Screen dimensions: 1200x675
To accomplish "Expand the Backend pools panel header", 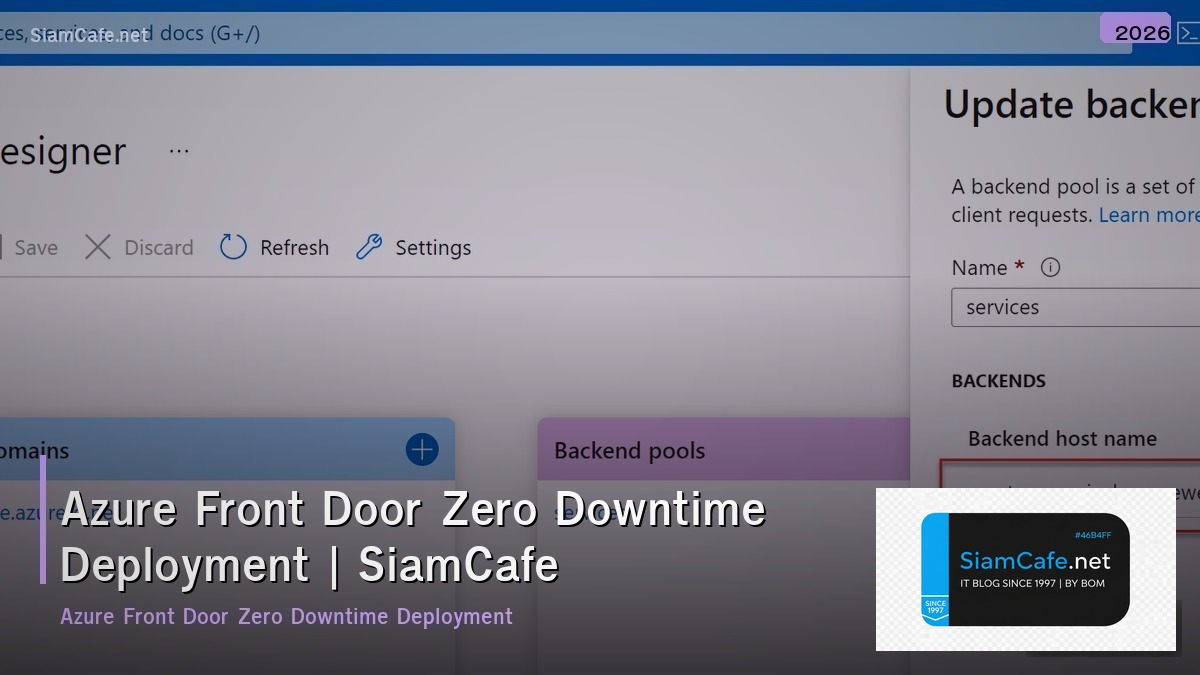I will pyautogui.click(x=628, y=450).
